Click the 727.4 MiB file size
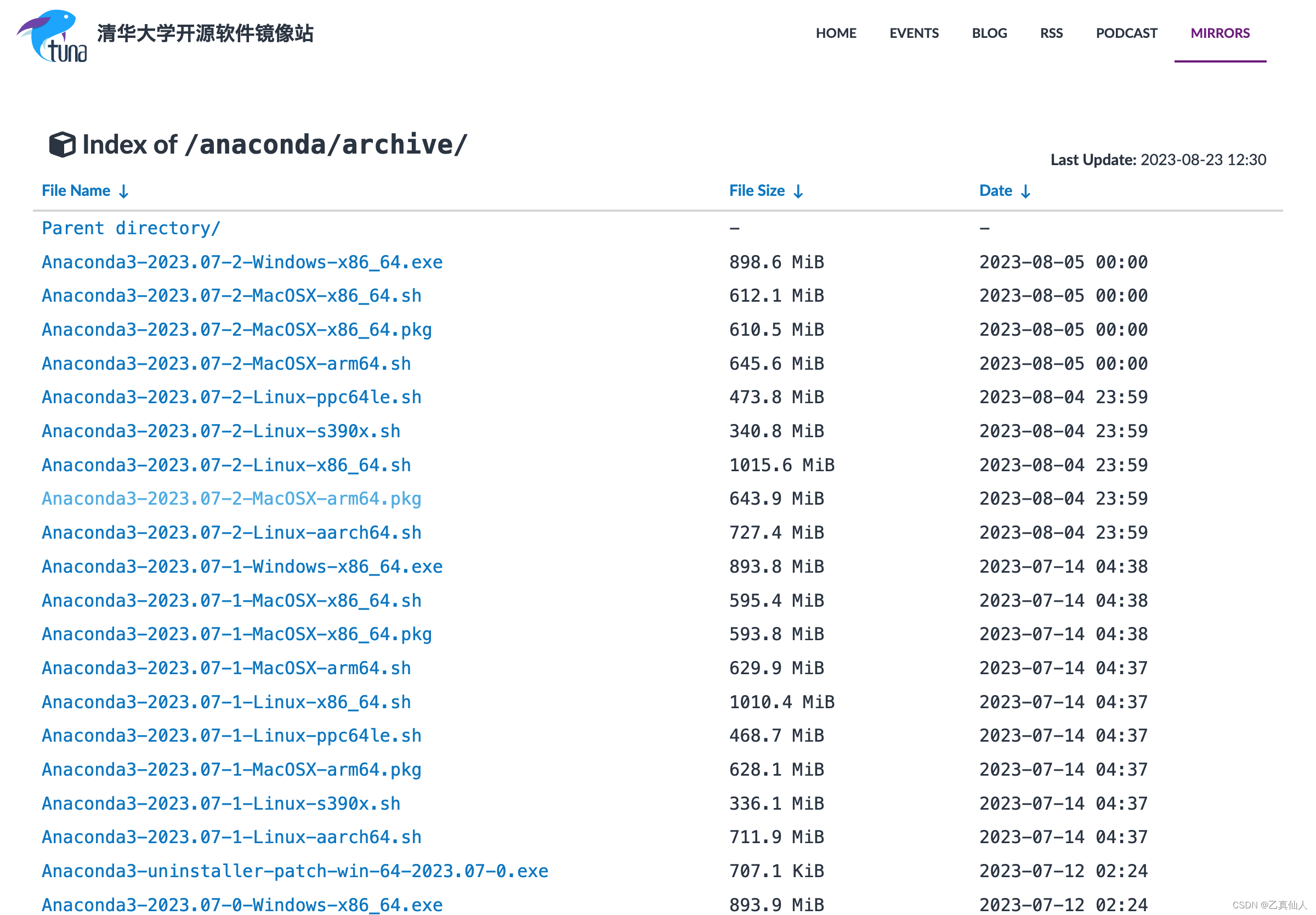This screenshot has height=915, width=1316. coord(776,533)
